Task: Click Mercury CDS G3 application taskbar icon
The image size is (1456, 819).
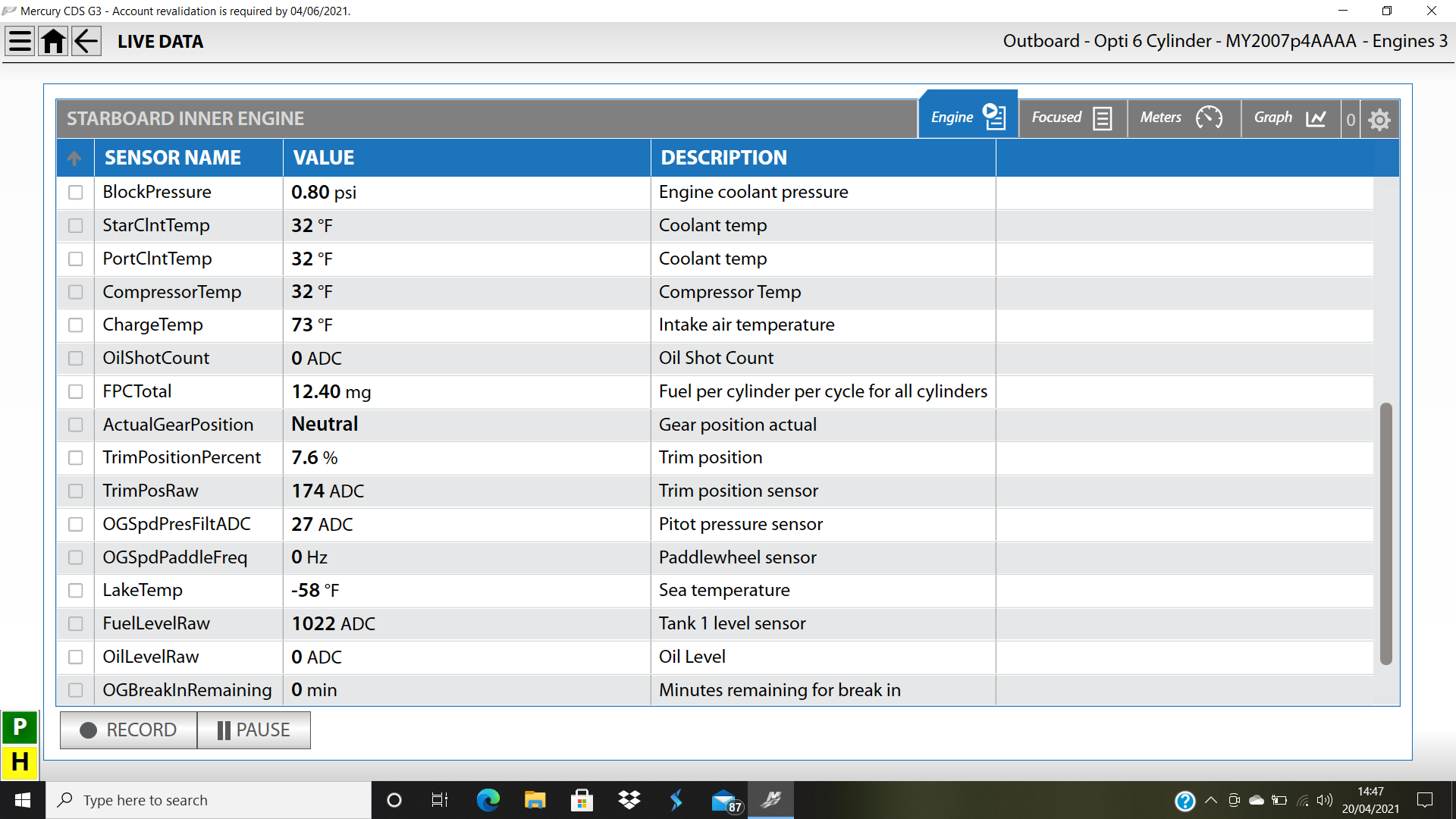Action: point(776,799)
